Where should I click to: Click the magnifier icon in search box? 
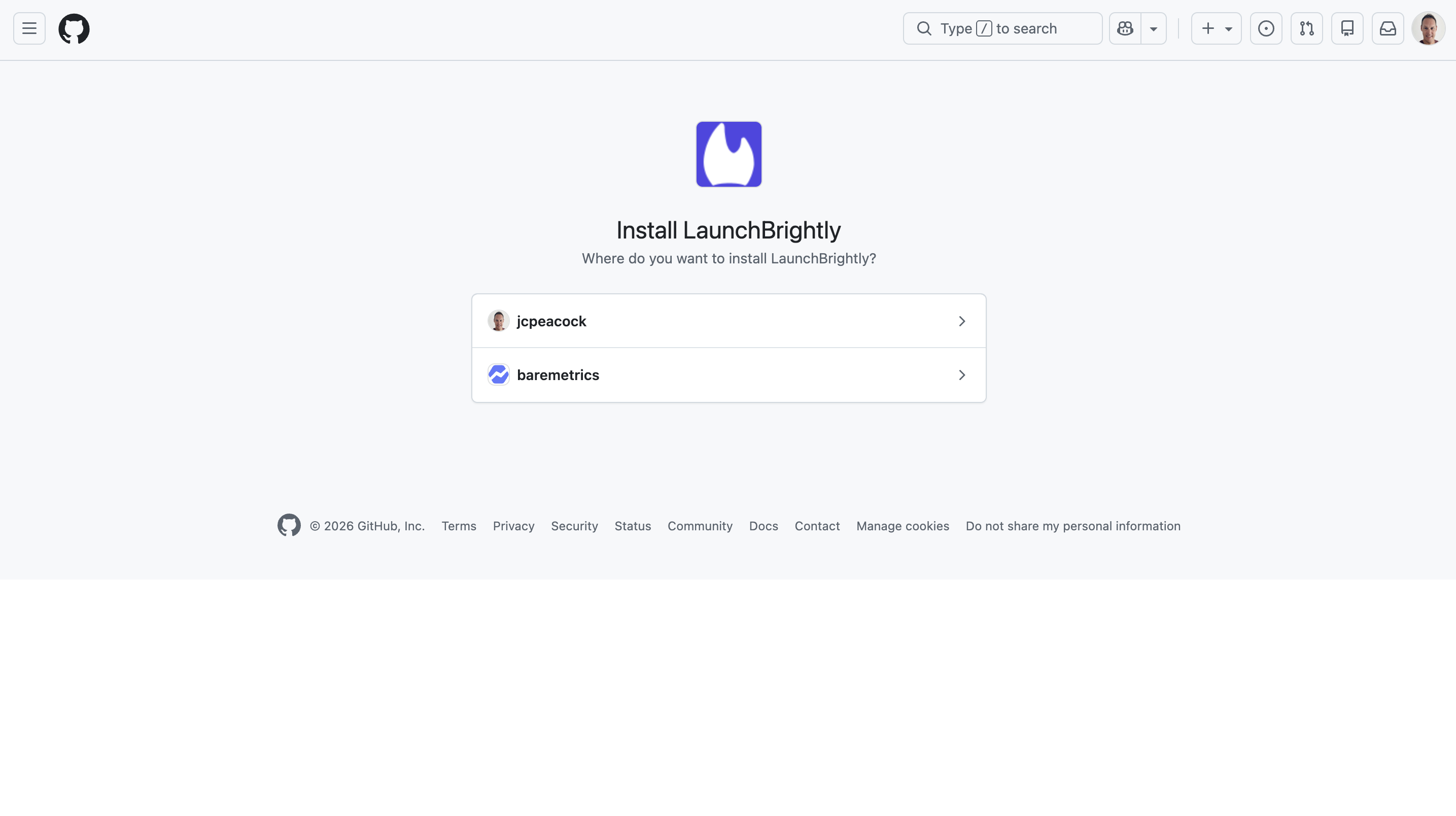[x=924, y=28]
